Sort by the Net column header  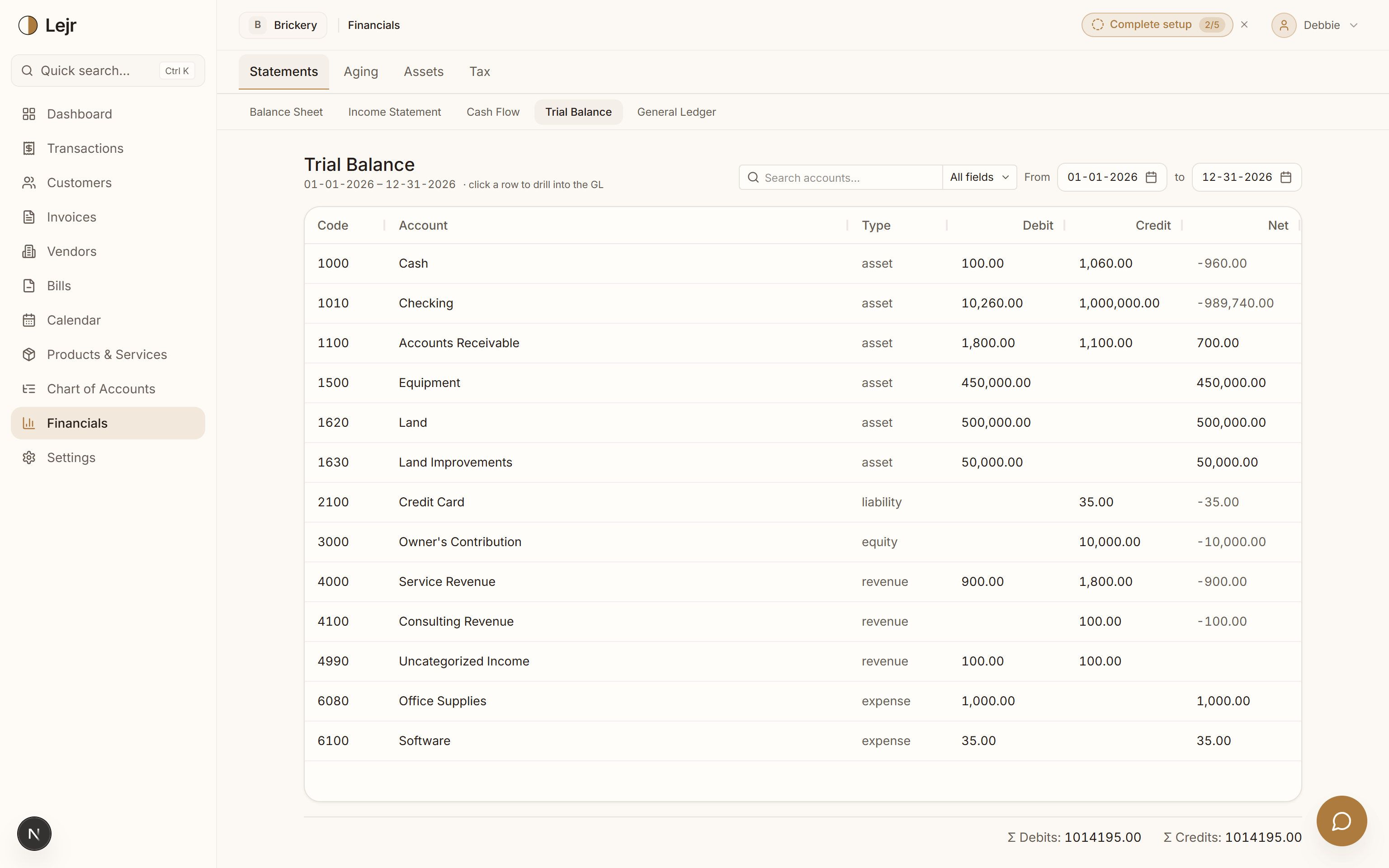click(x=1278, y=226)
